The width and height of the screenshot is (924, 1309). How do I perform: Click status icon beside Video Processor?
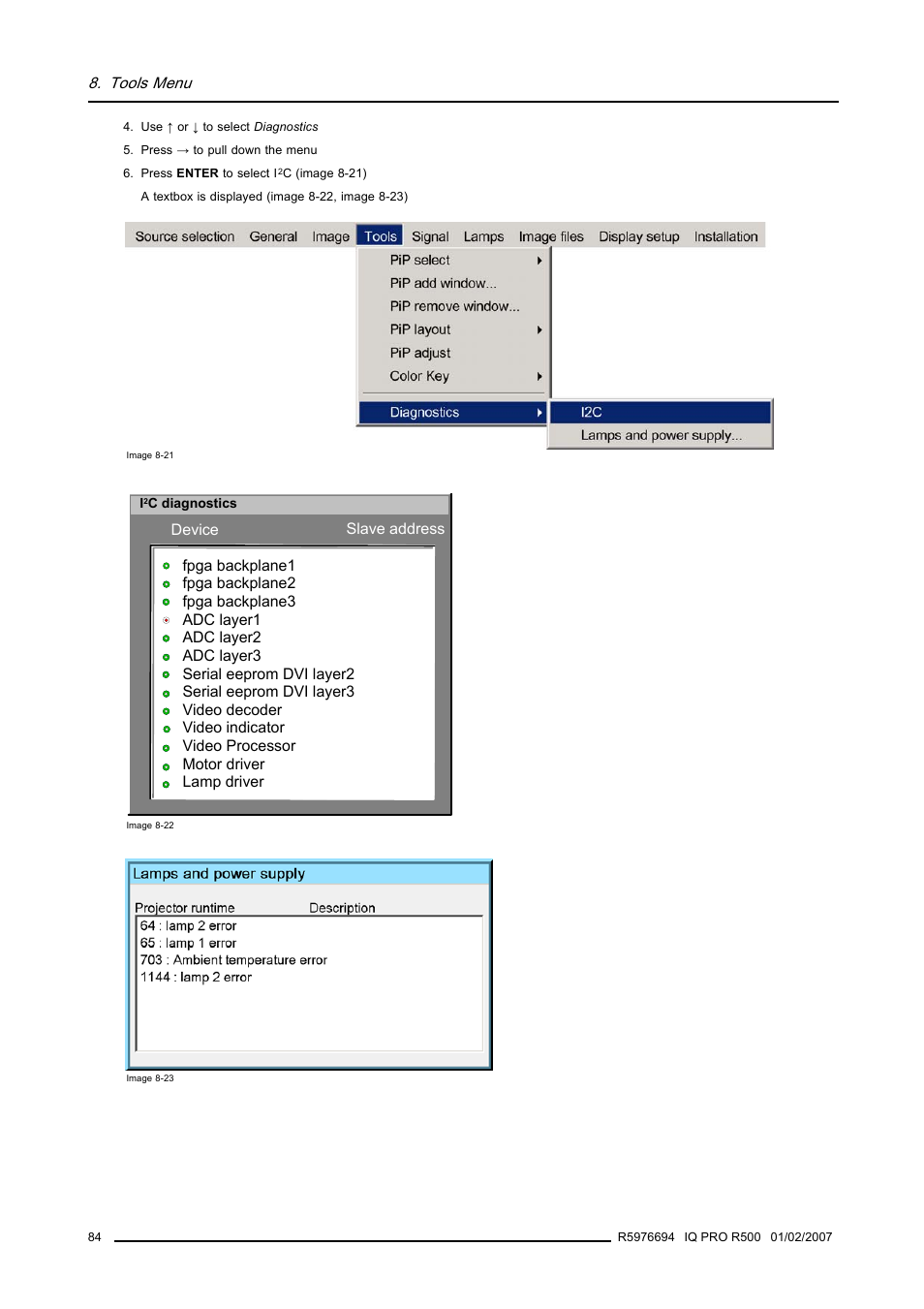tap(166, 748)
